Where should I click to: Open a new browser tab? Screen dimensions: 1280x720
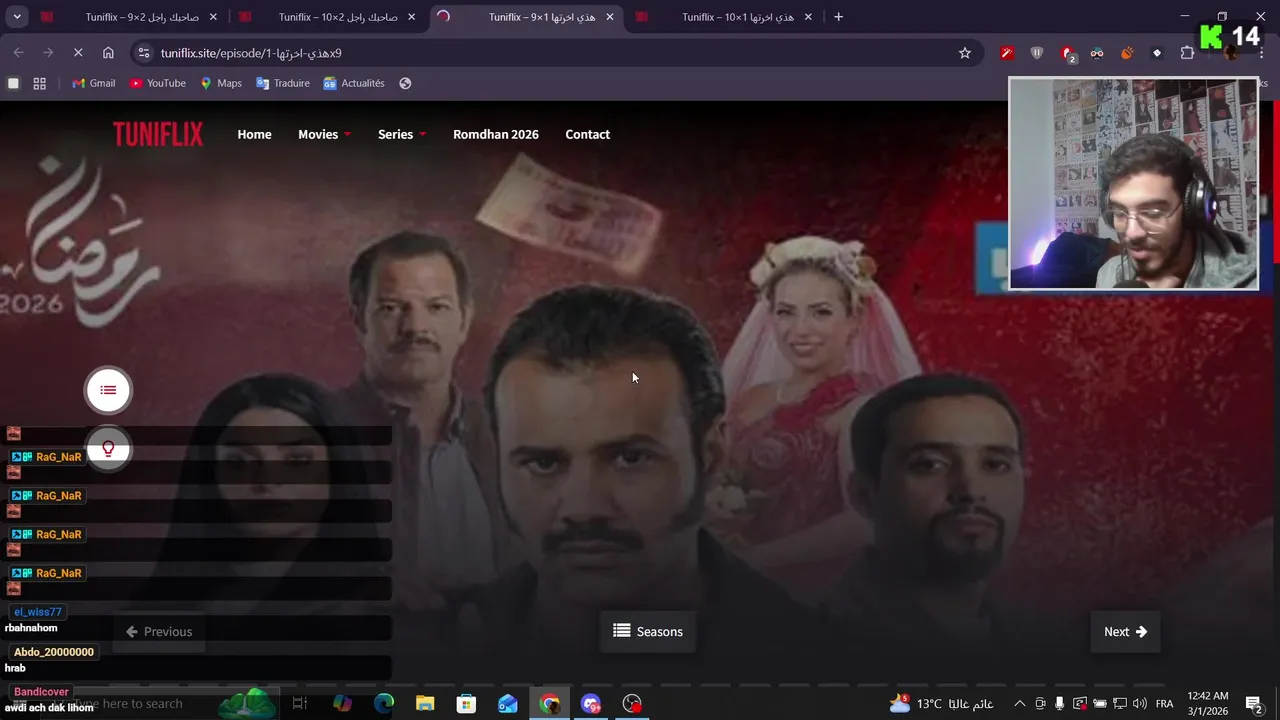[x=838, y=17]
